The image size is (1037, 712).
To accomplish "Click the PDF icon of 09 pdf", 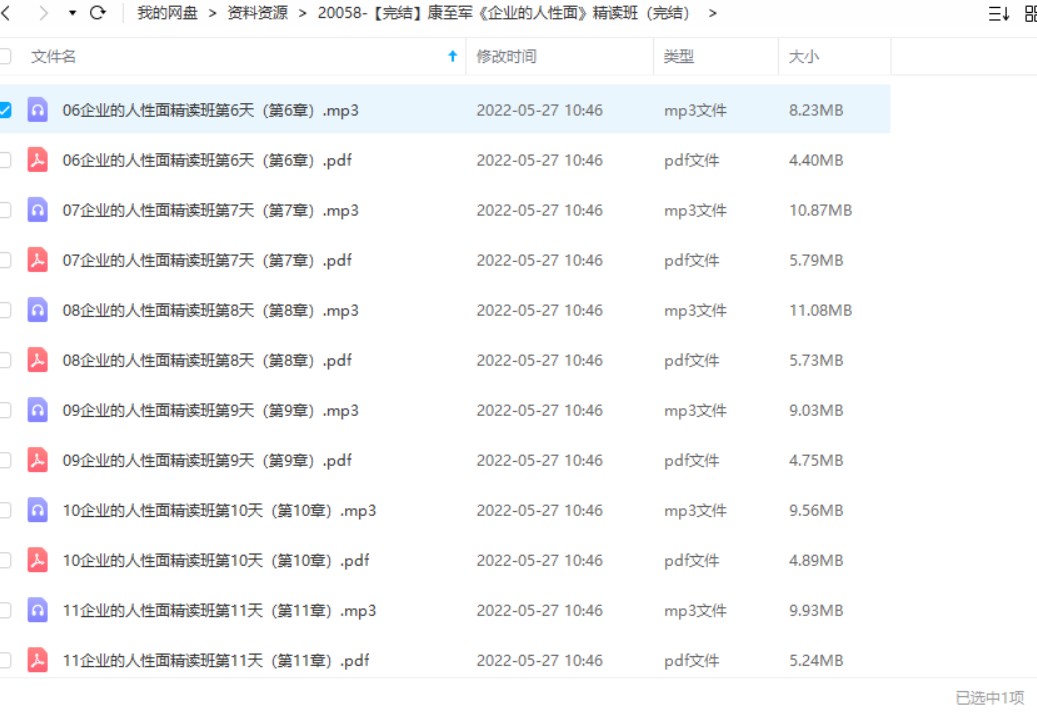I will [x=38, y=460].
